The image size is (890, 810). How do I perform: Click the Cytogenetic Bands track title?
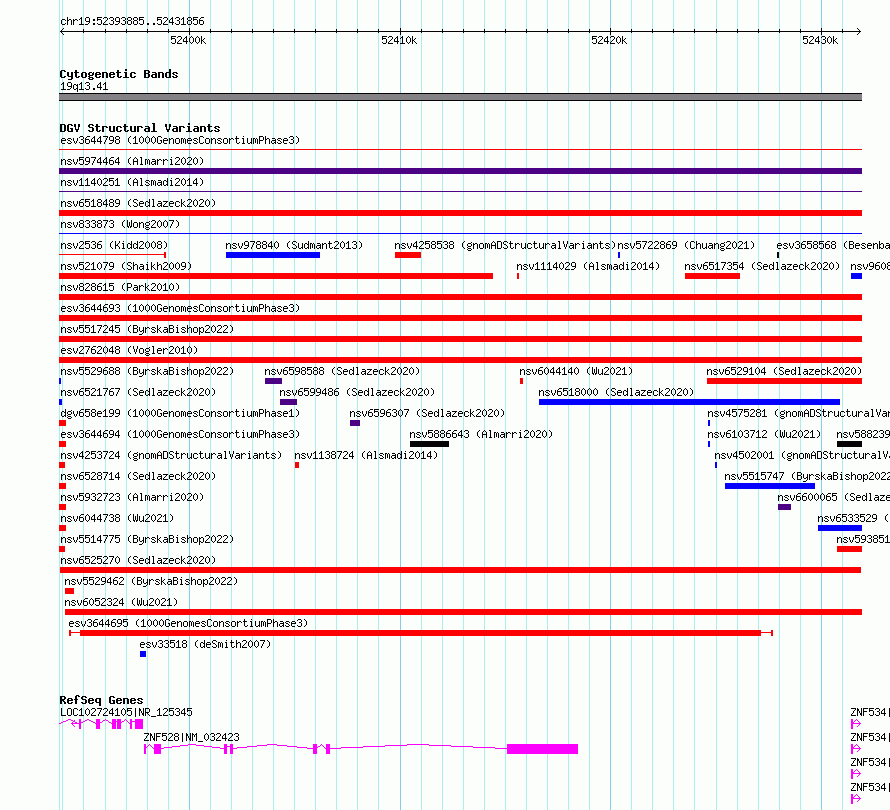119,74
